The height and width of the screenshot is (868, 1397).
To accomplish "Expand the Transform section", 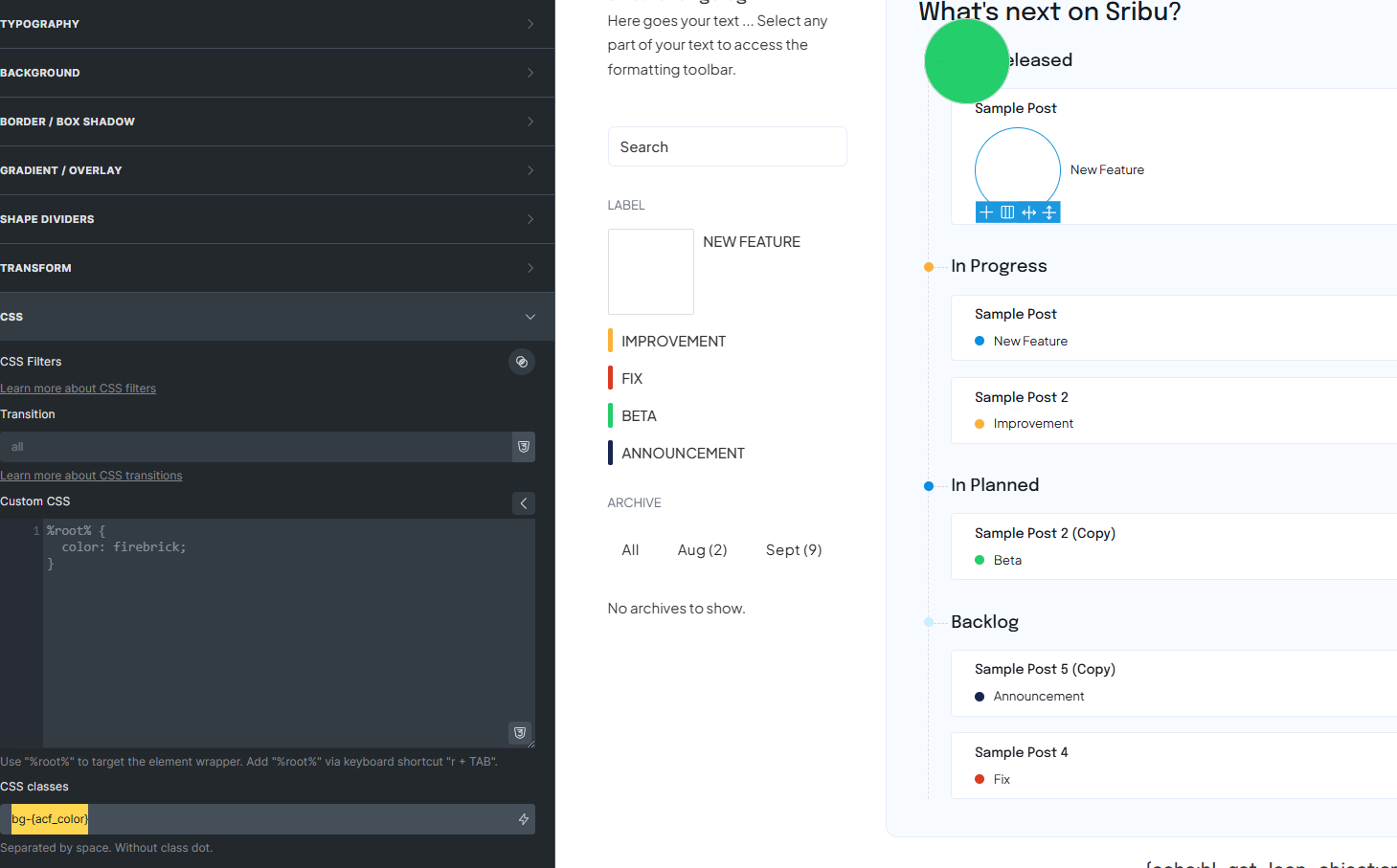I will point(268,268).
